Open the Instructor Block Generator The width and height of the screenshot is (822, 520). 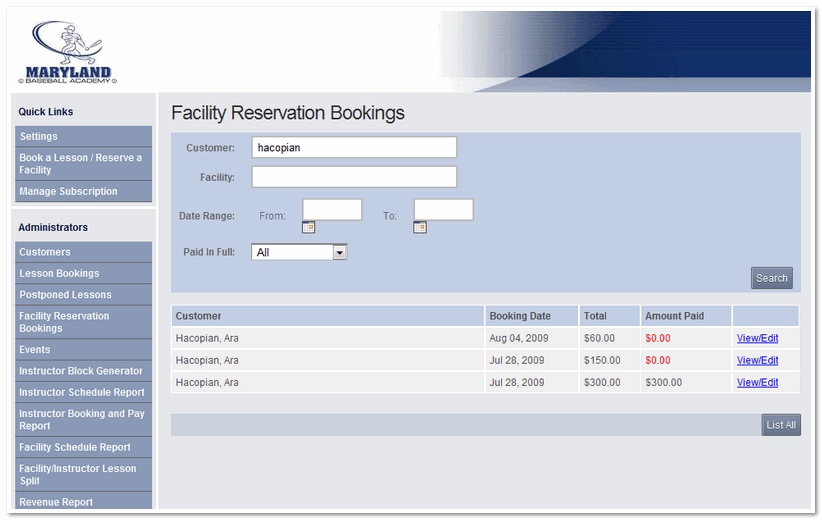pyautogui.click(x=83, y=371)
